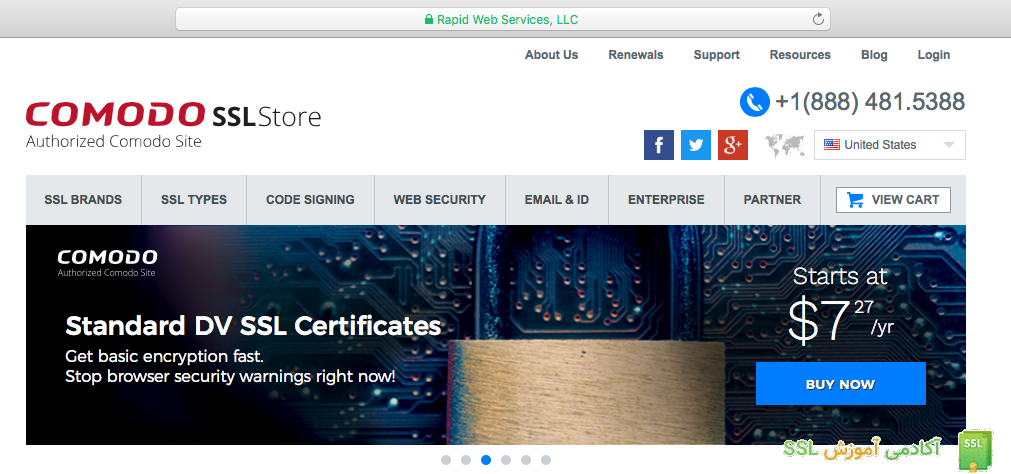
Task: Select the active third carousel dot
Action: [486, 460]
